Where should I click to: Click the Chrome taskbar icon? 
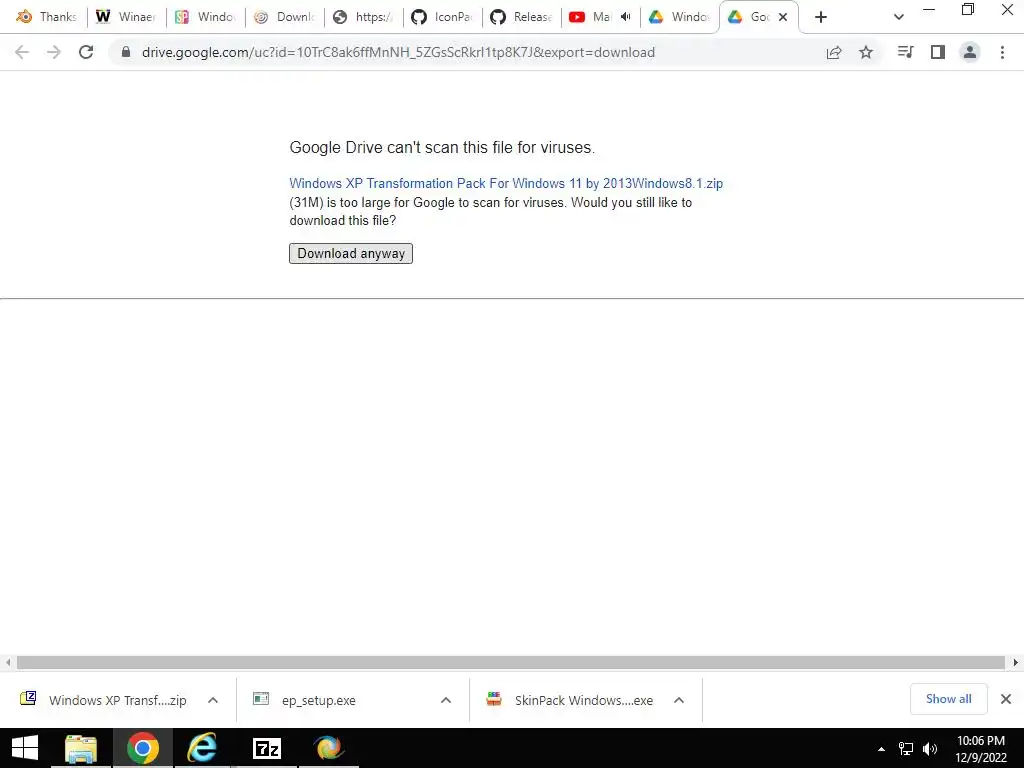(143, 748)
